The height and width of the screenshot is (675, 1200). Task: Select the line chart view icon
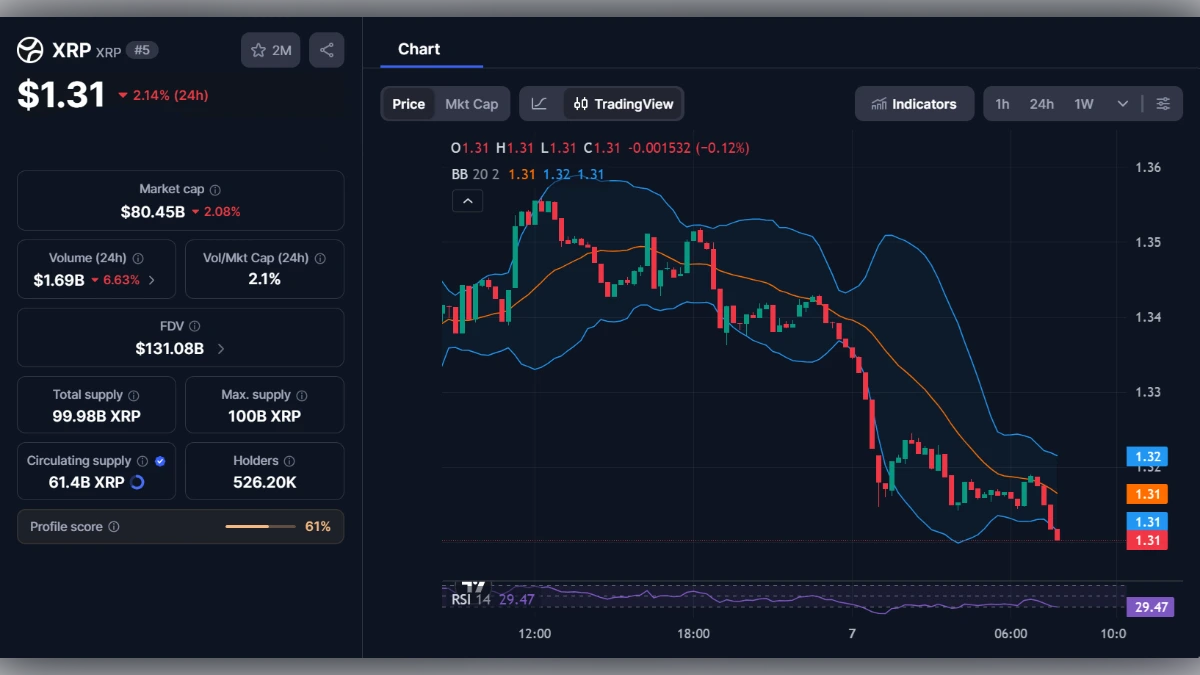[539, 103]
